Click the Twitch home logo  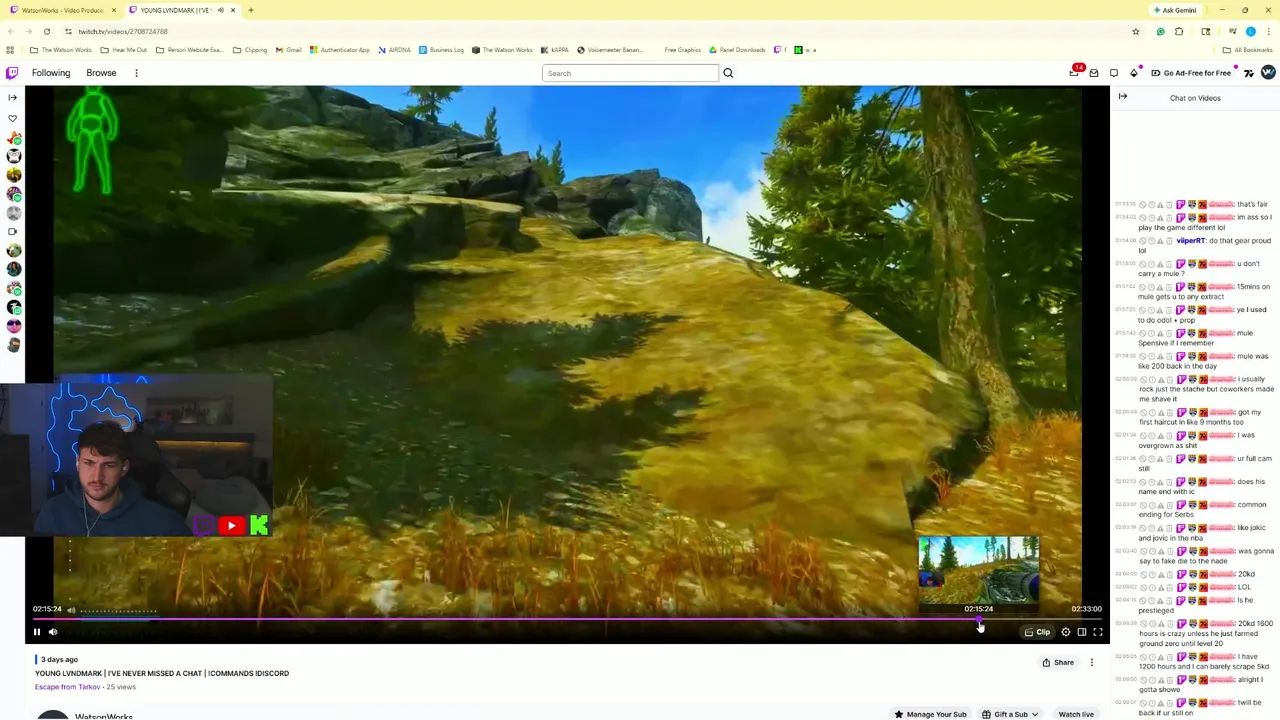click(12, 73)
